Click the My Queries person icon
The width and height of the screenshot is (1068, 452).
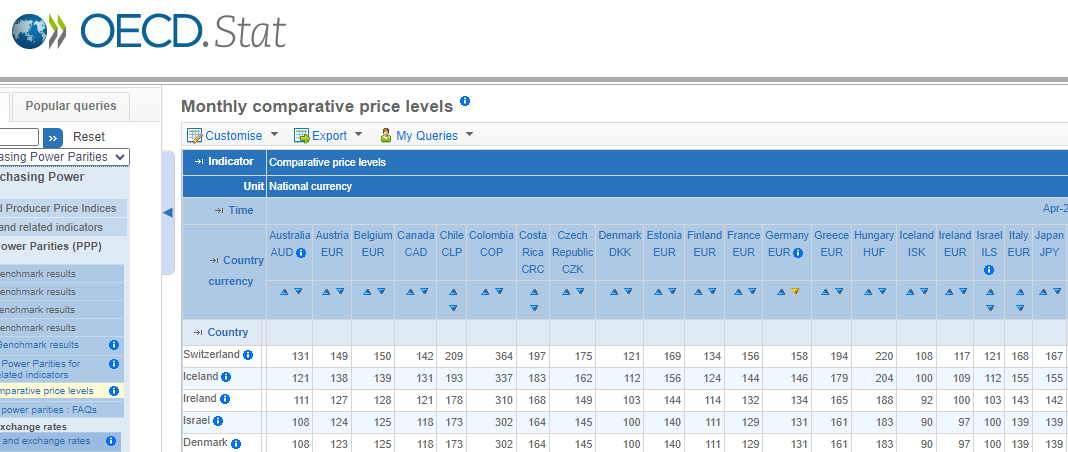[386, 135]
